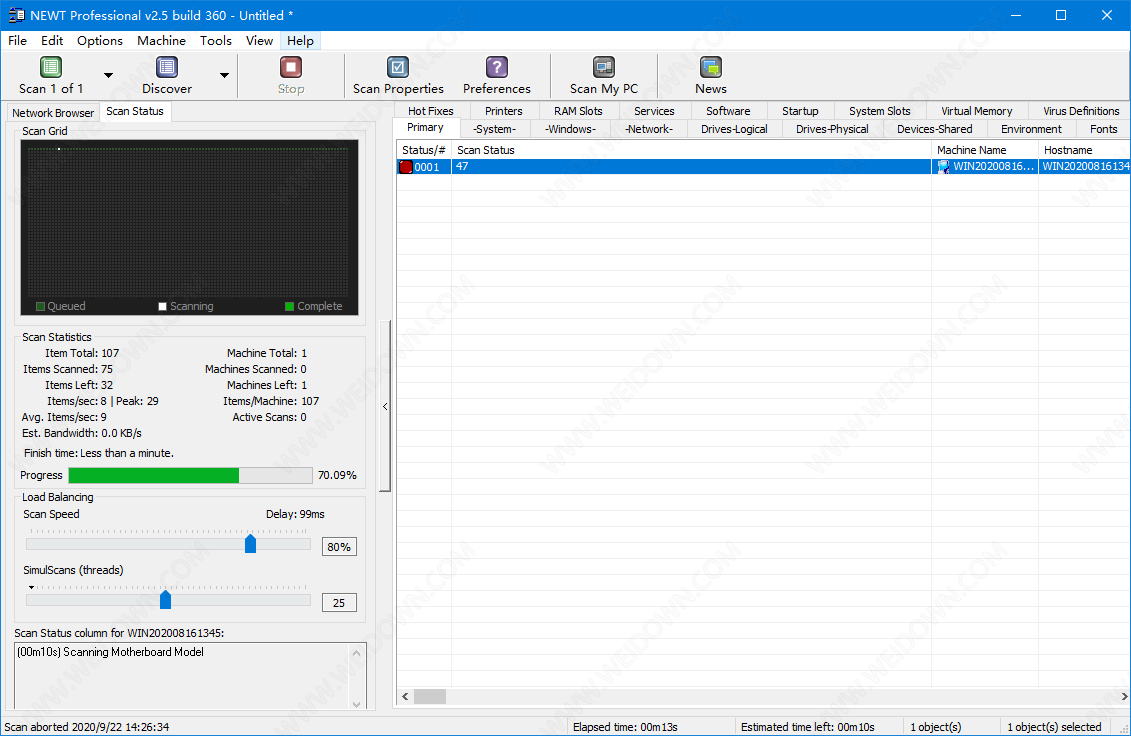Image resolution: width=1131 pixels, height=736 pixels.
Task: Click the Scan Grid display area
Action: (x=190, y=228)
